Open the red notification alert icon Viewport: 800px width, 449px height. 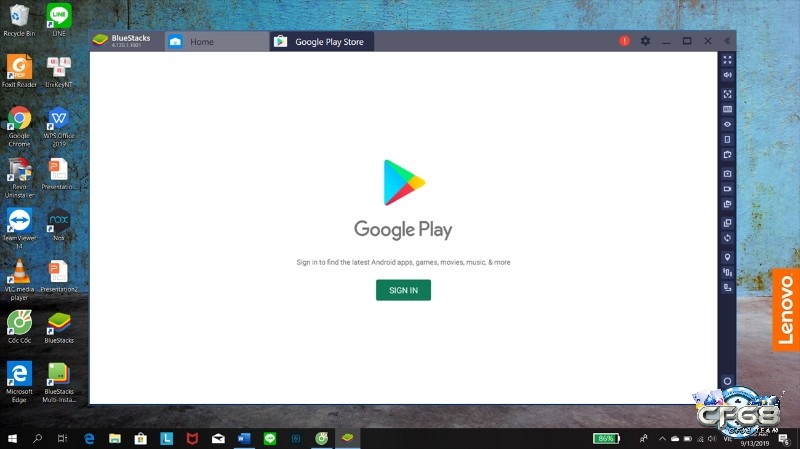tap(624, 41)
